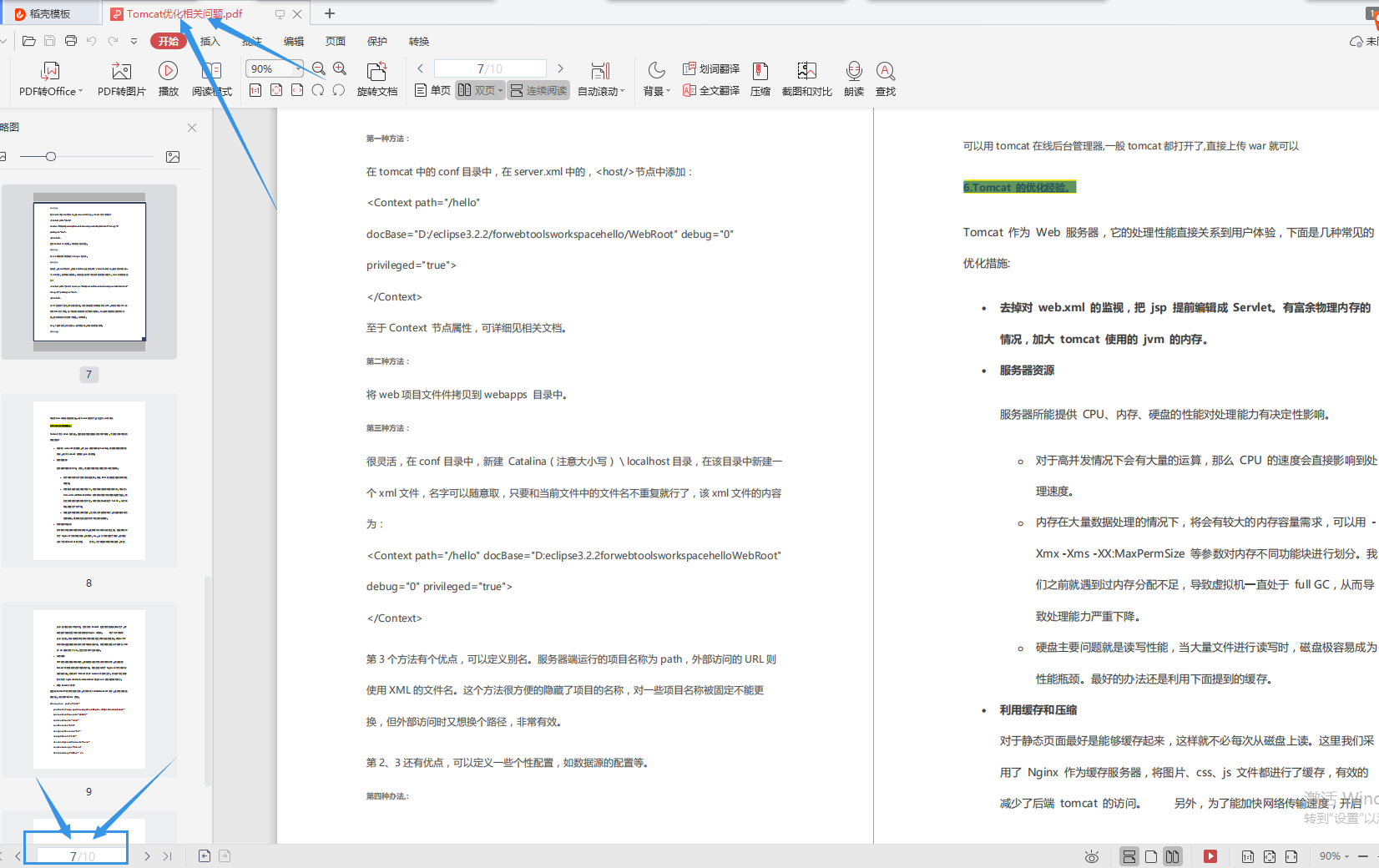This screenshot has width=1379, height=868.
Task: Toggle 双页 double page layout
Action: (480, 90)
